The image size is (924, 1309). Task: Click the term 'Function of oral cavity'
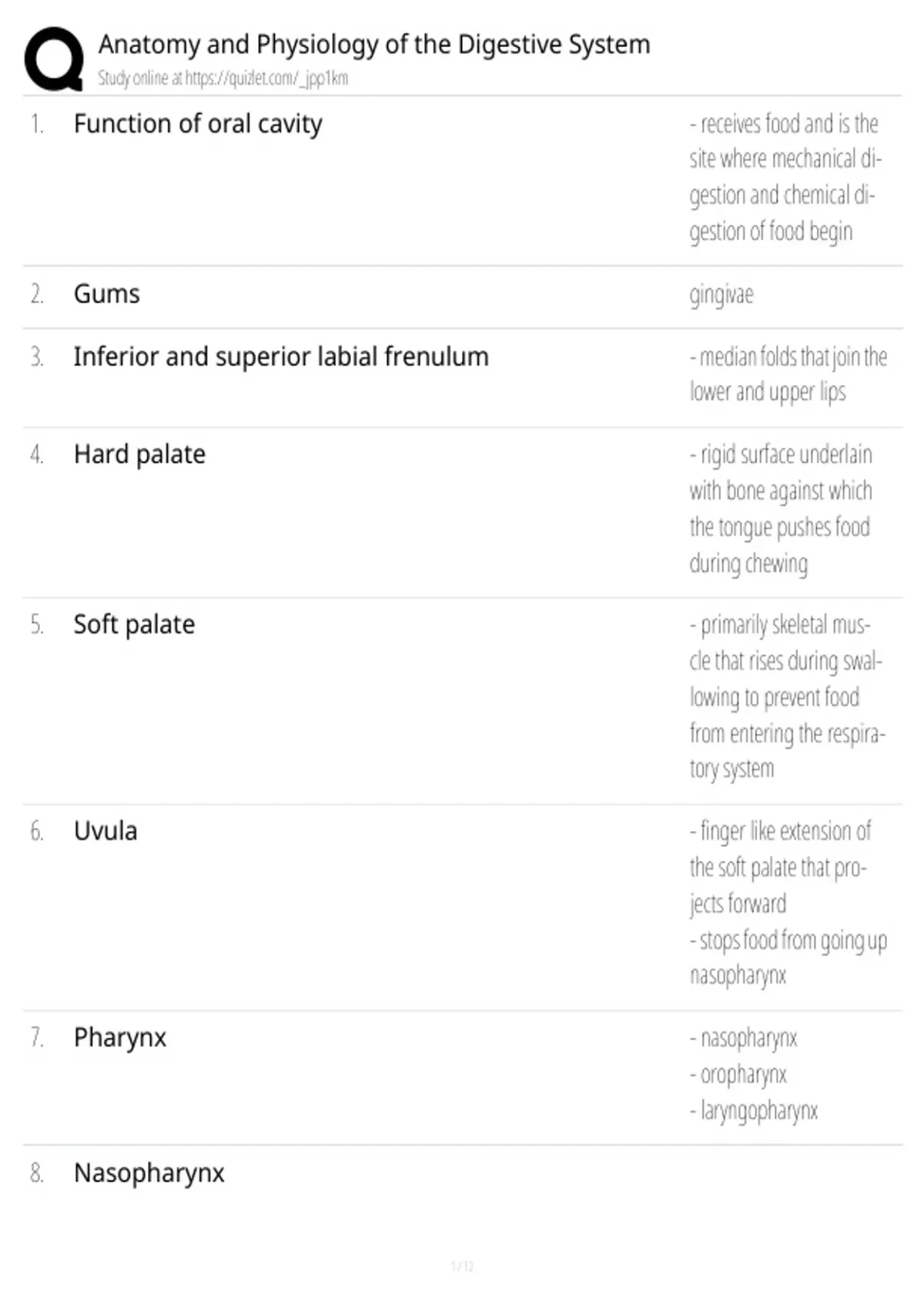198,124
